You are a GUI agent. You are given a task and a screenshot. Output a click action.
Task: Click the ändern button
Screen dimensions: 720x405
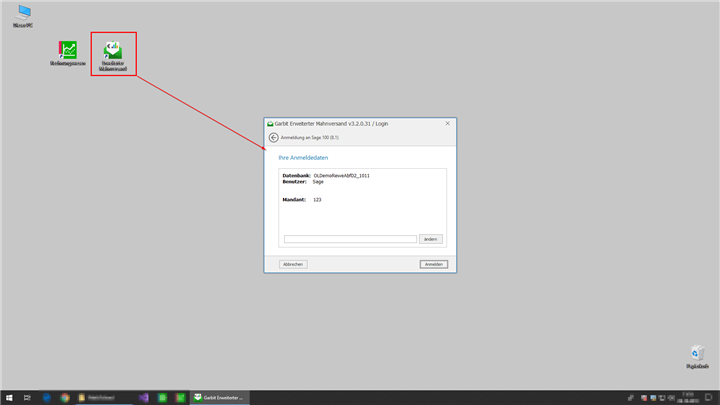(x=430, y=239)
